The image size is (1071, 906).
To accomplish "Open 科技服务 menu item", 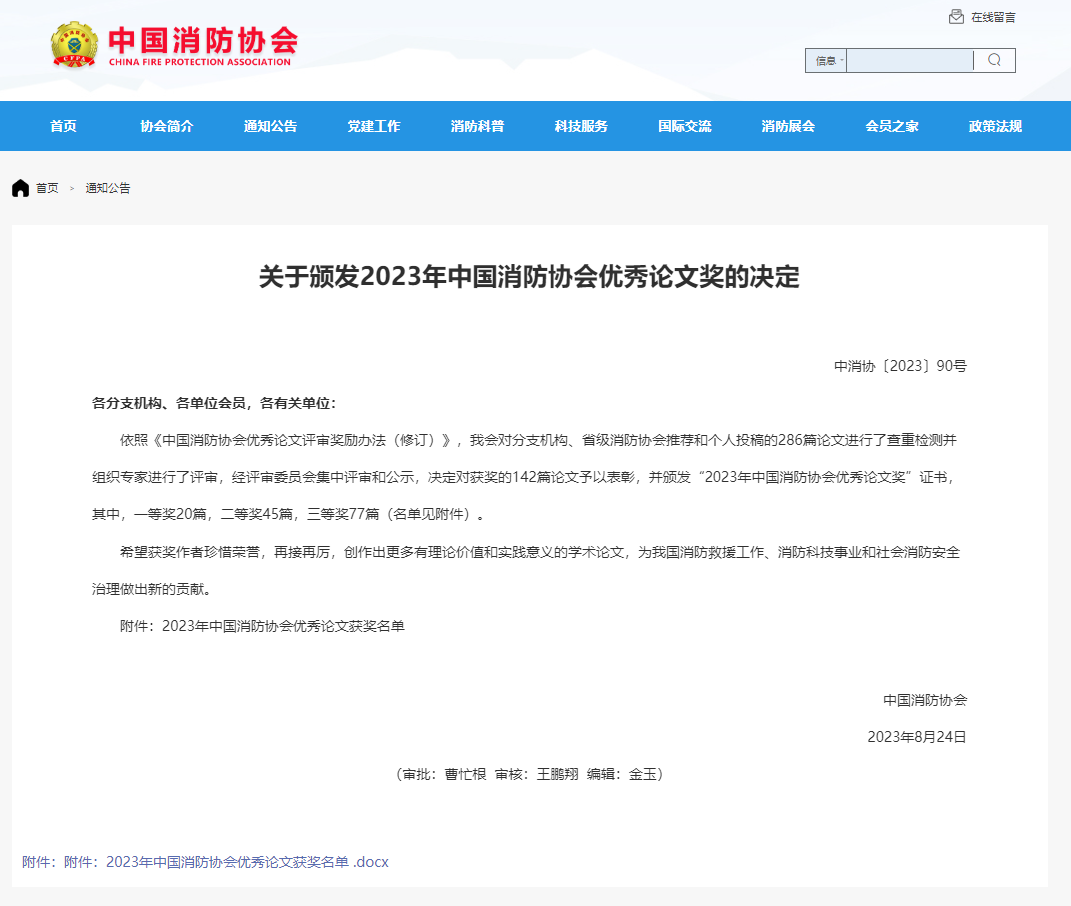I will pyautogui.click(x=581, y=126).
